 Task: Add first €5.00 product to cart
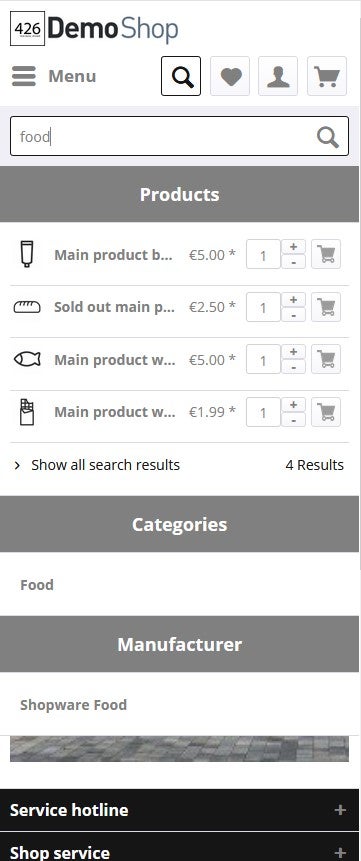326,254
